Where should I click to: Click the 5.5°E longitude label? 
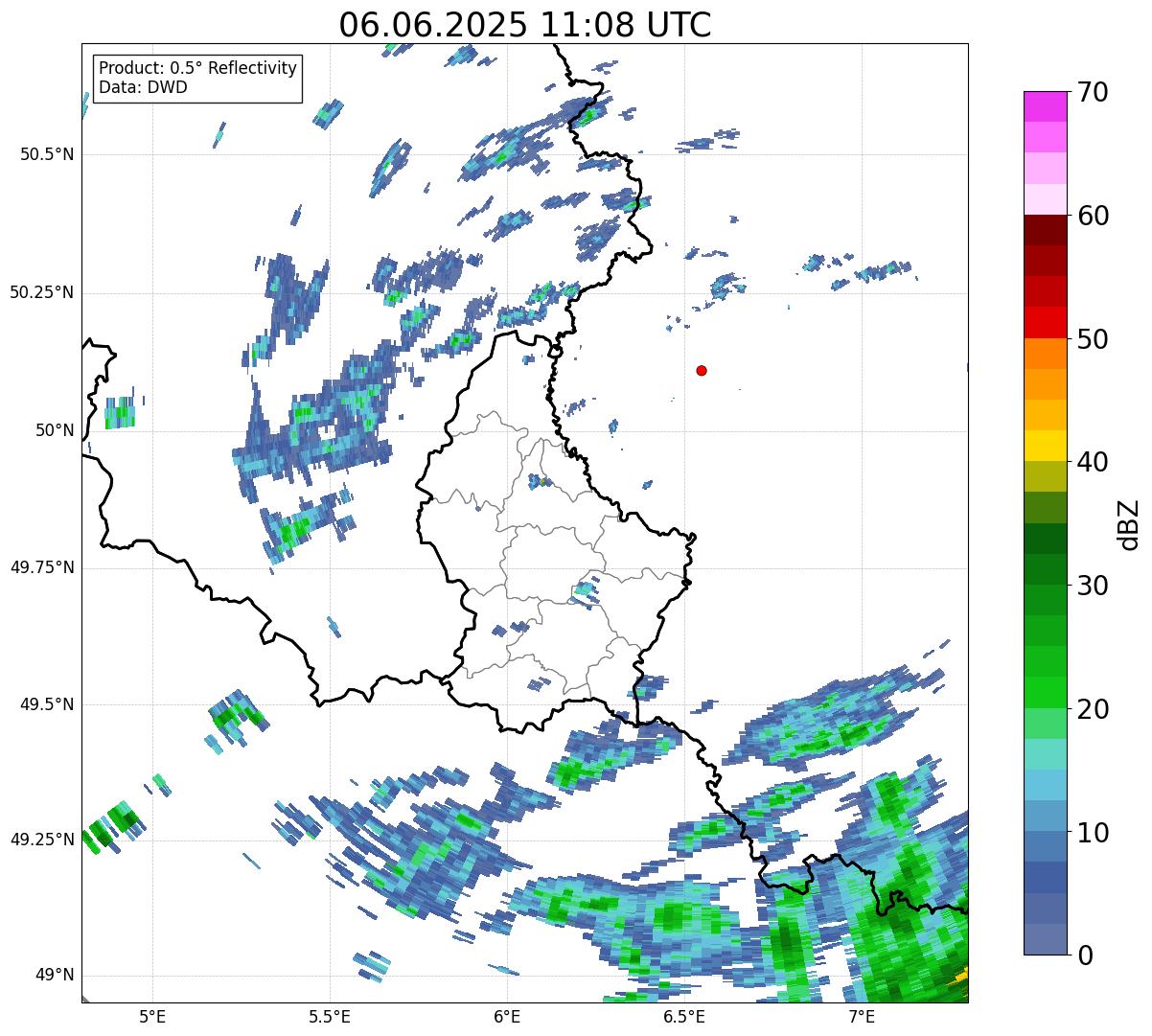click(x=330, y=1017)
